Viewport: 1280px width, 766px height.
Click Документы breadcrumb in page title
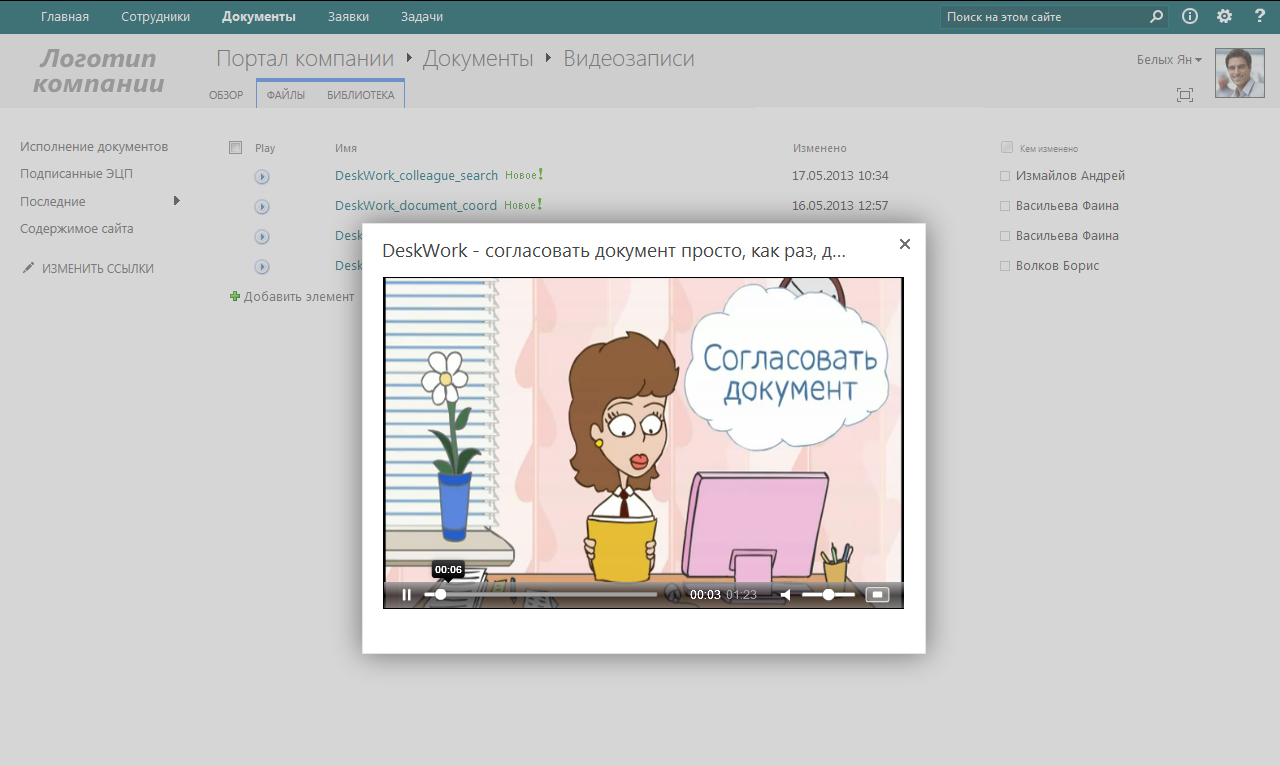click(x=478, y=59)
